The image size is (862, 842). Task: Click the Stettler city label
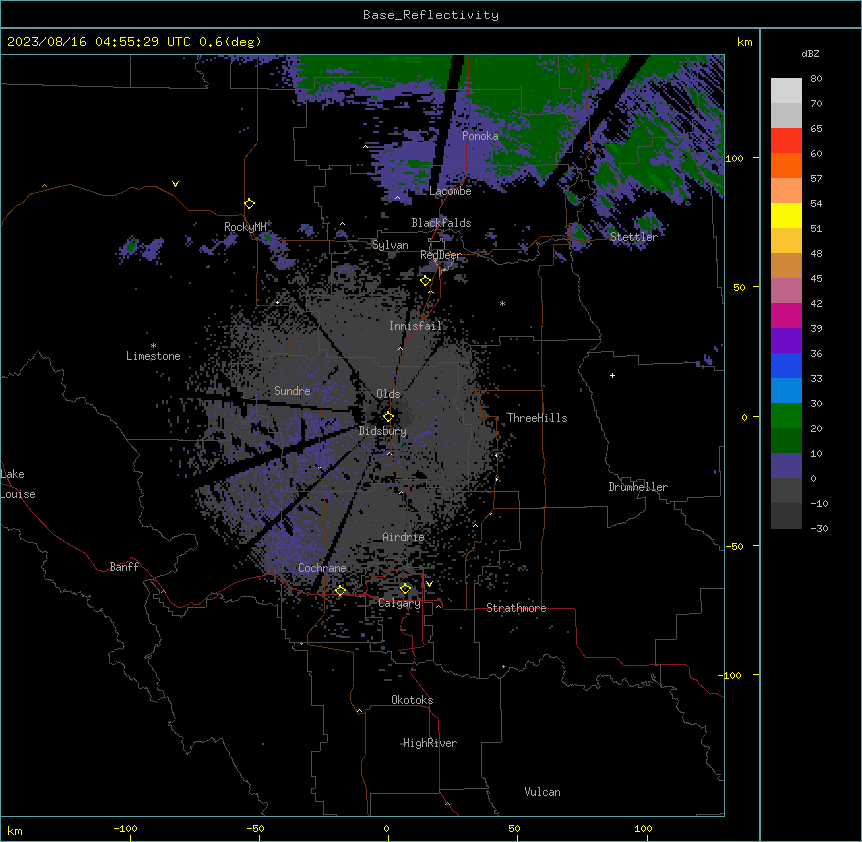coord(633,237)
